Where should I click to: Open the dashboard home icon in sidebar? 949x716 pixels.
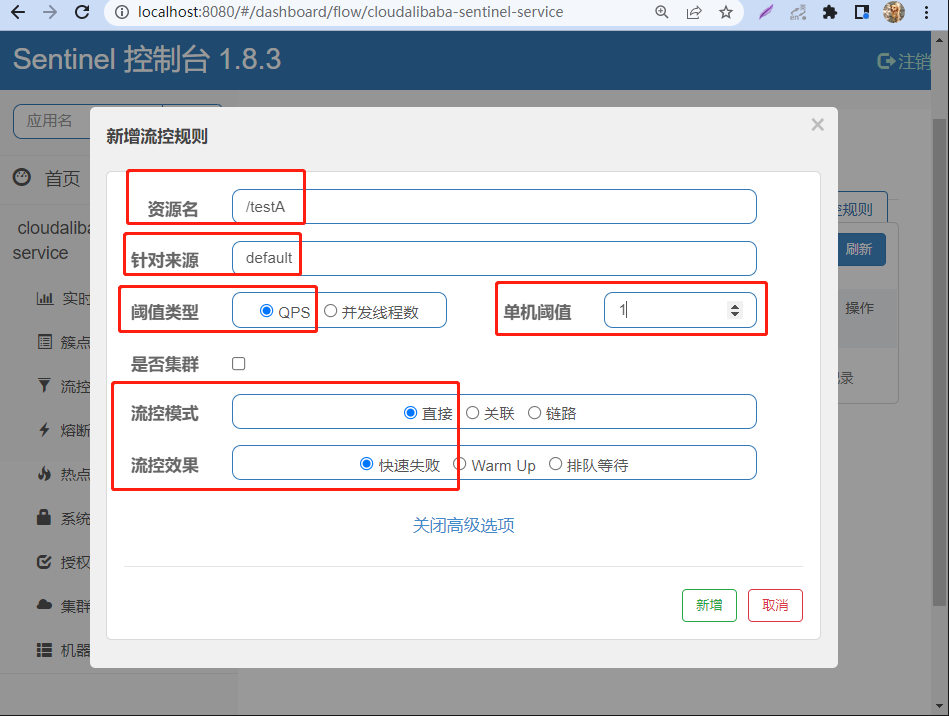pos(22,177)
